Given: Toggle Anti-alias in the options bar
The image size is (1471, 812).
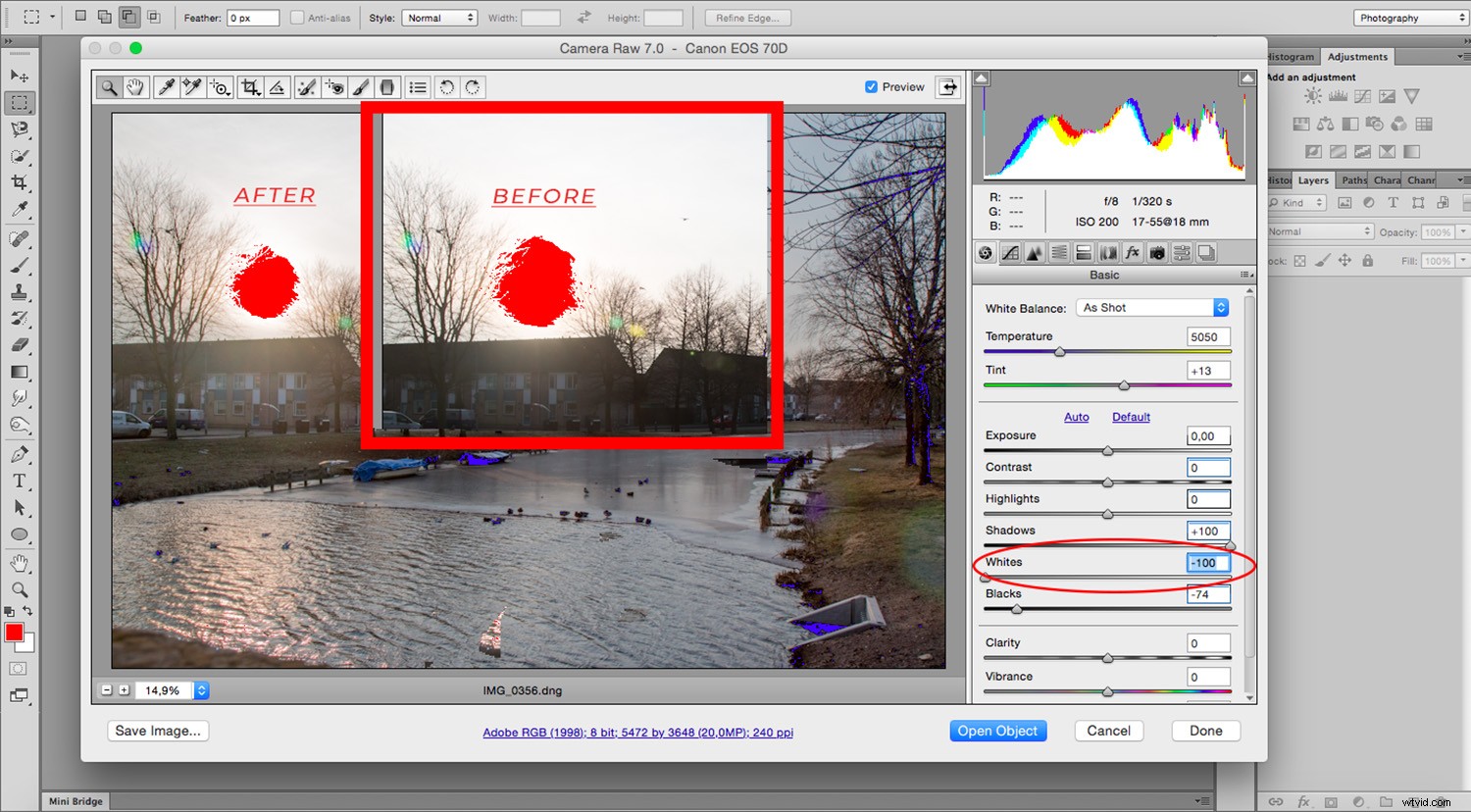Looking at the screenshot, I should point(296,17).
